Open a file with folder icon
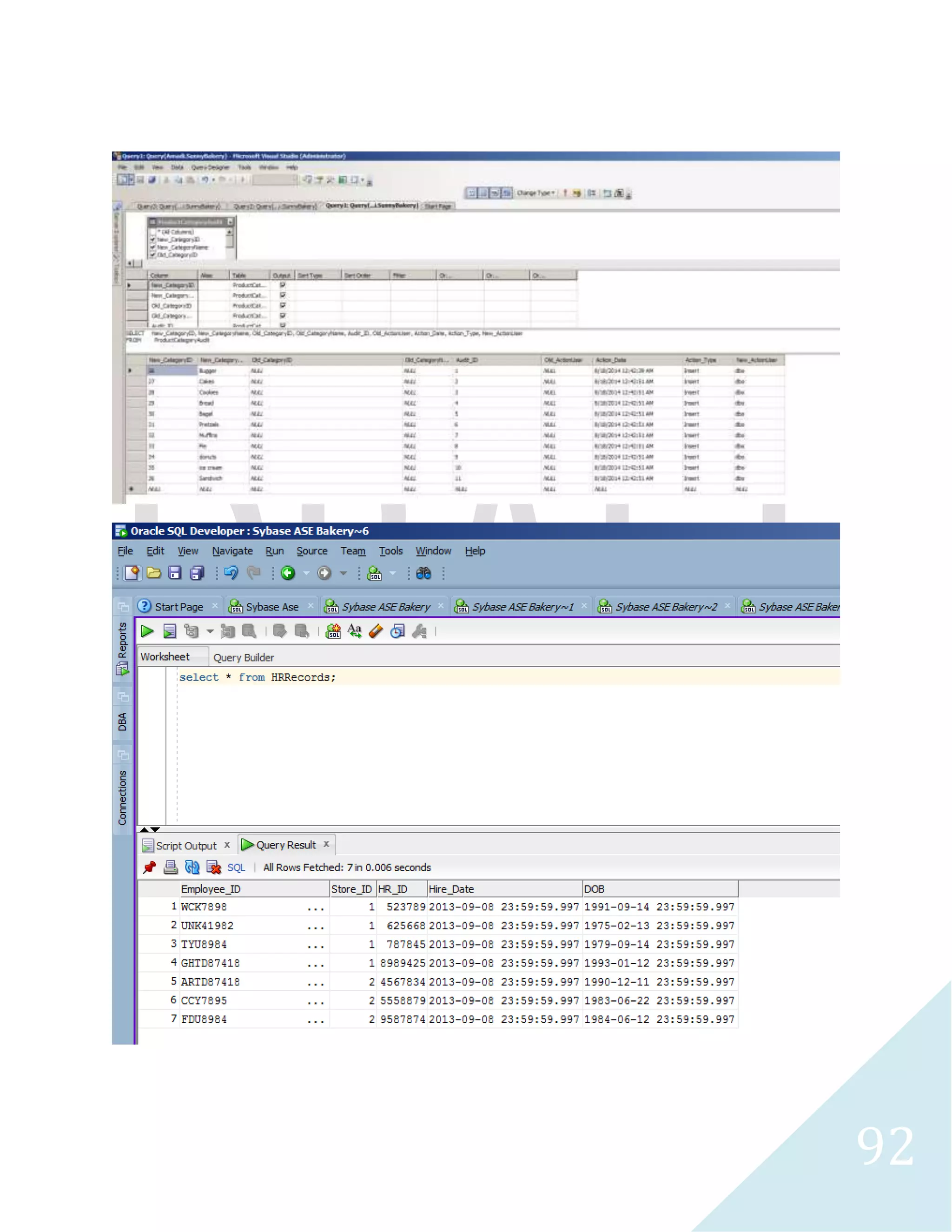Screen dimensions: 952x1232 pos(153,573)
